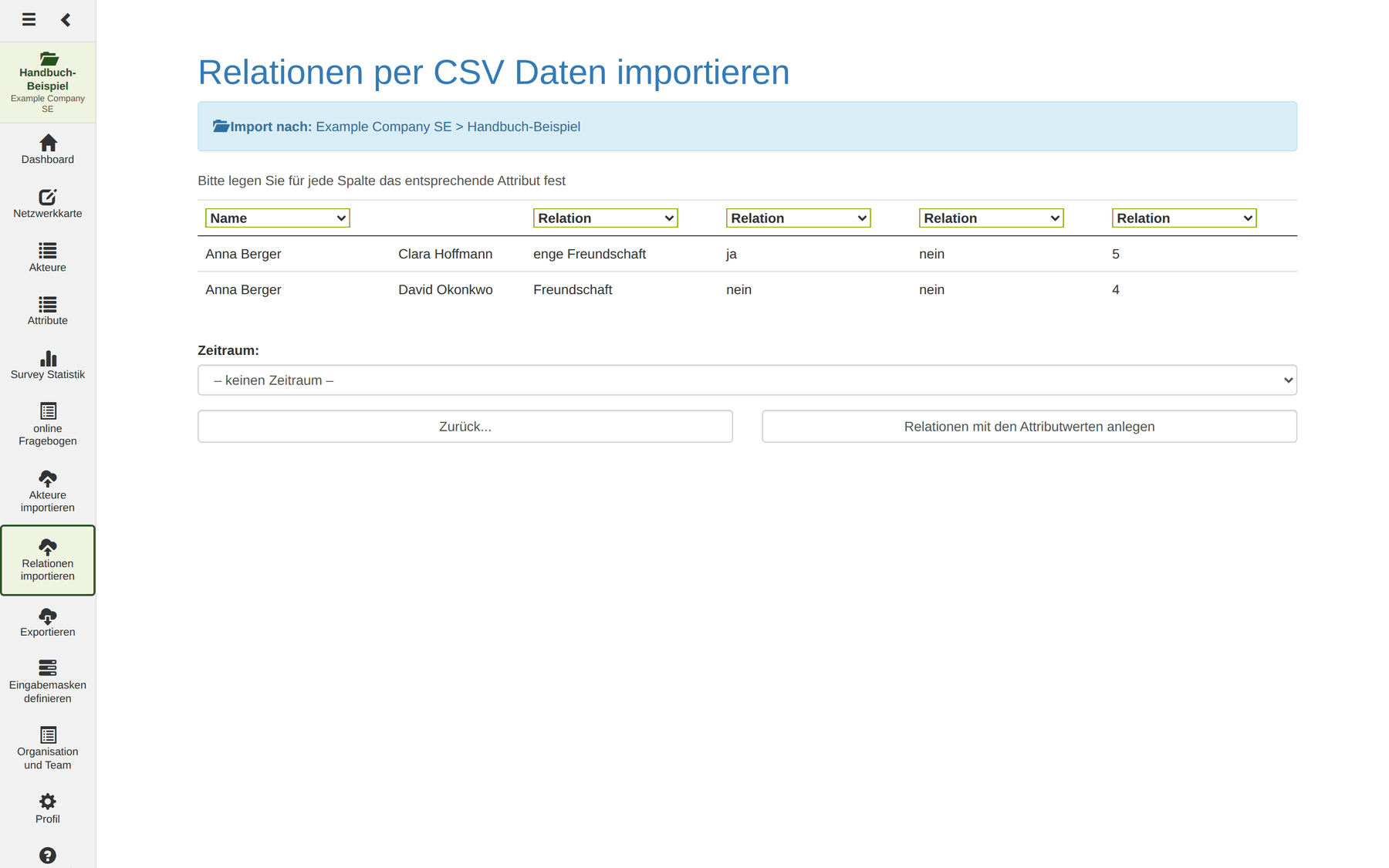Image resolution: width=1389 pixels, height=868 pixels.
Task: Click 'Anna Berger' in the Clara Hoffmann row
Action: click(x=243, y=254)
